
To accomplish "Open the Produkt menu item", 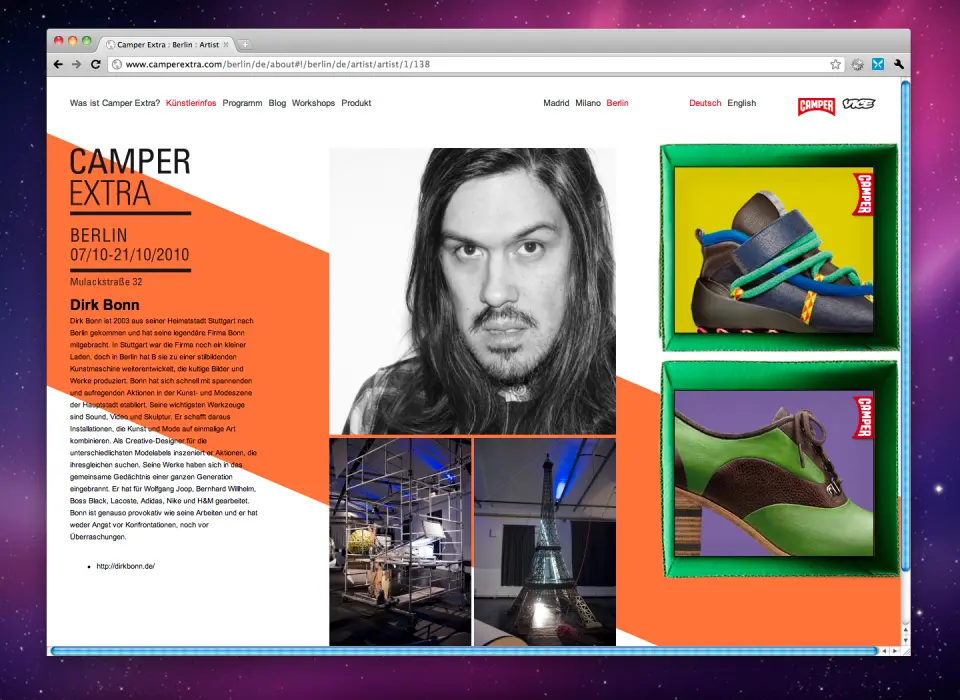I will (x=356, y=103).
